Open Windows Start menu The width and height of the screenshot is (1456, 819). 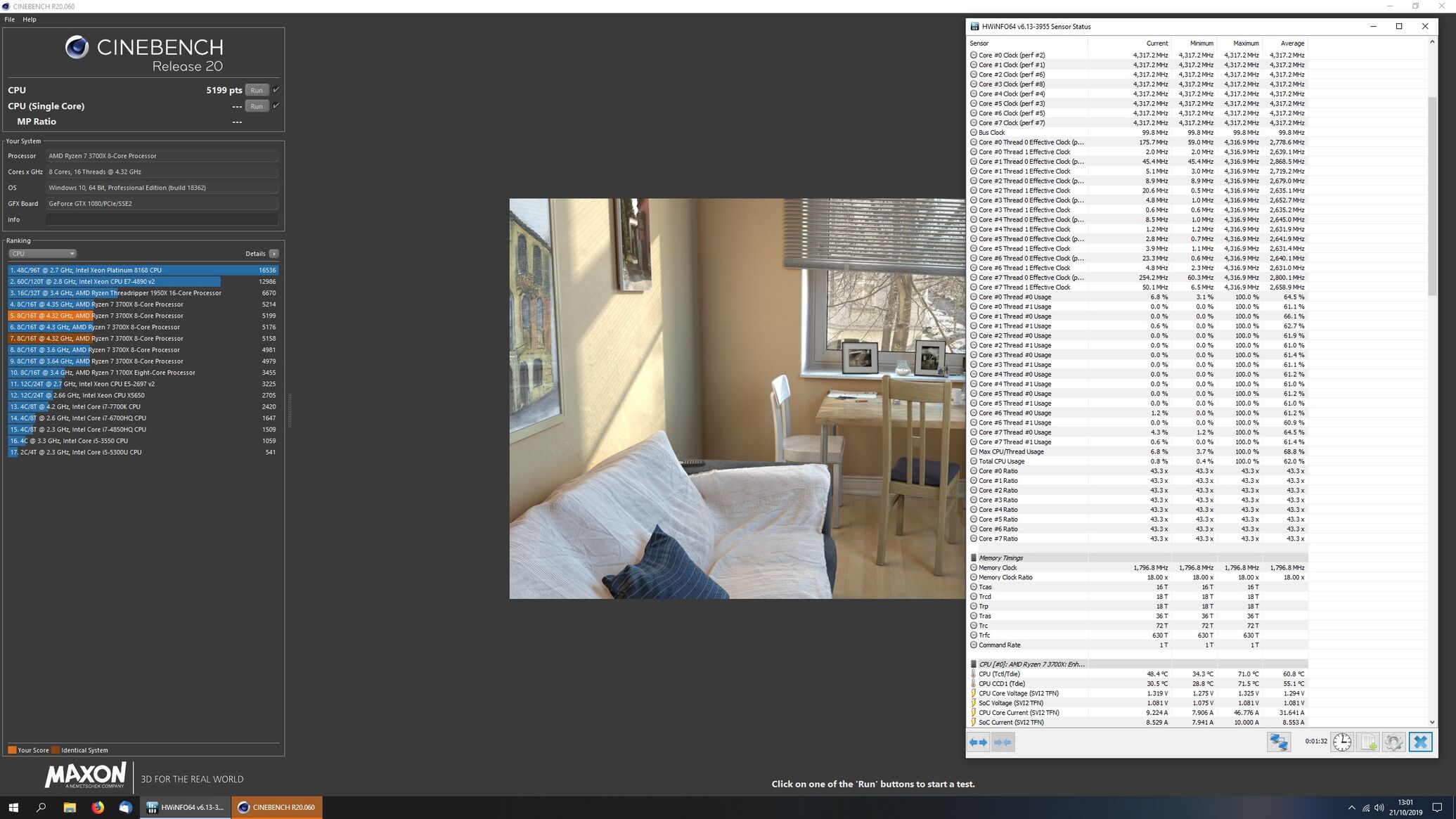tap(13, 808)
